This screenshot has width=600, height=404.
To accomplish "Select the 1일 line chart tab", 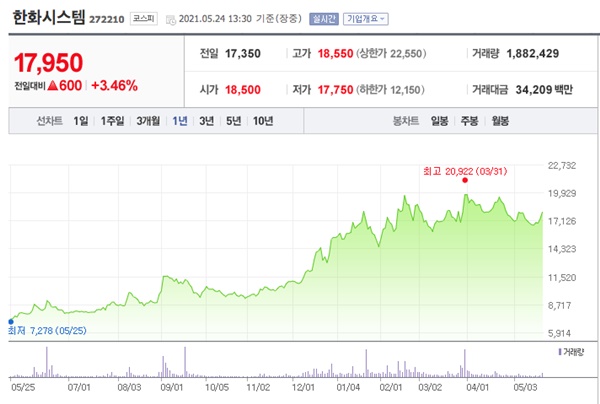I will click(x=81, y=121).
